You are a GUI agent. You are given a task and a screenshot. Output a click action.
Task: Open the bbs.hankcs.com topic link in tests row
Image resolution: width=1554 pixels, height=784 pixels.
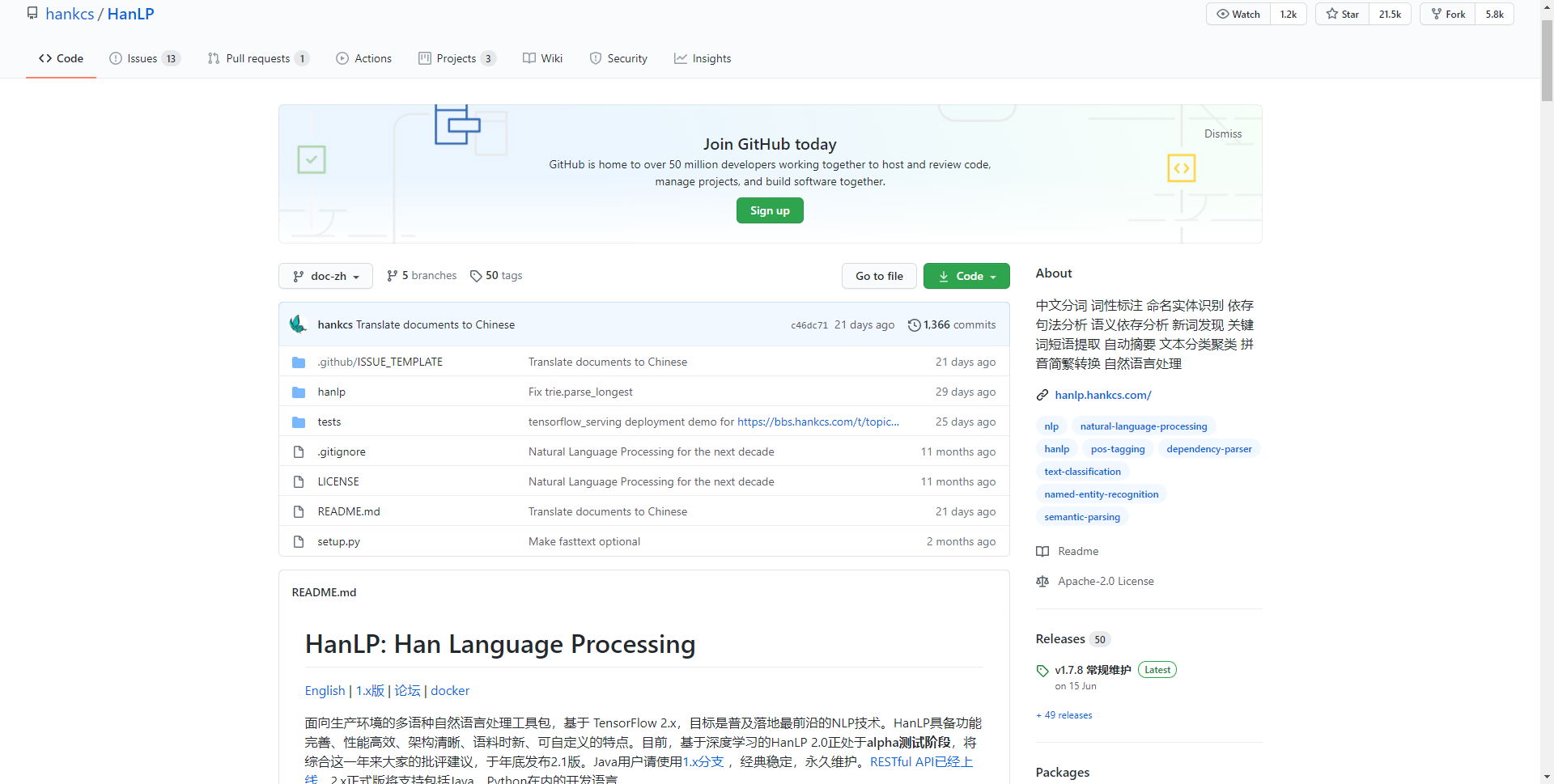pos(818,422)
